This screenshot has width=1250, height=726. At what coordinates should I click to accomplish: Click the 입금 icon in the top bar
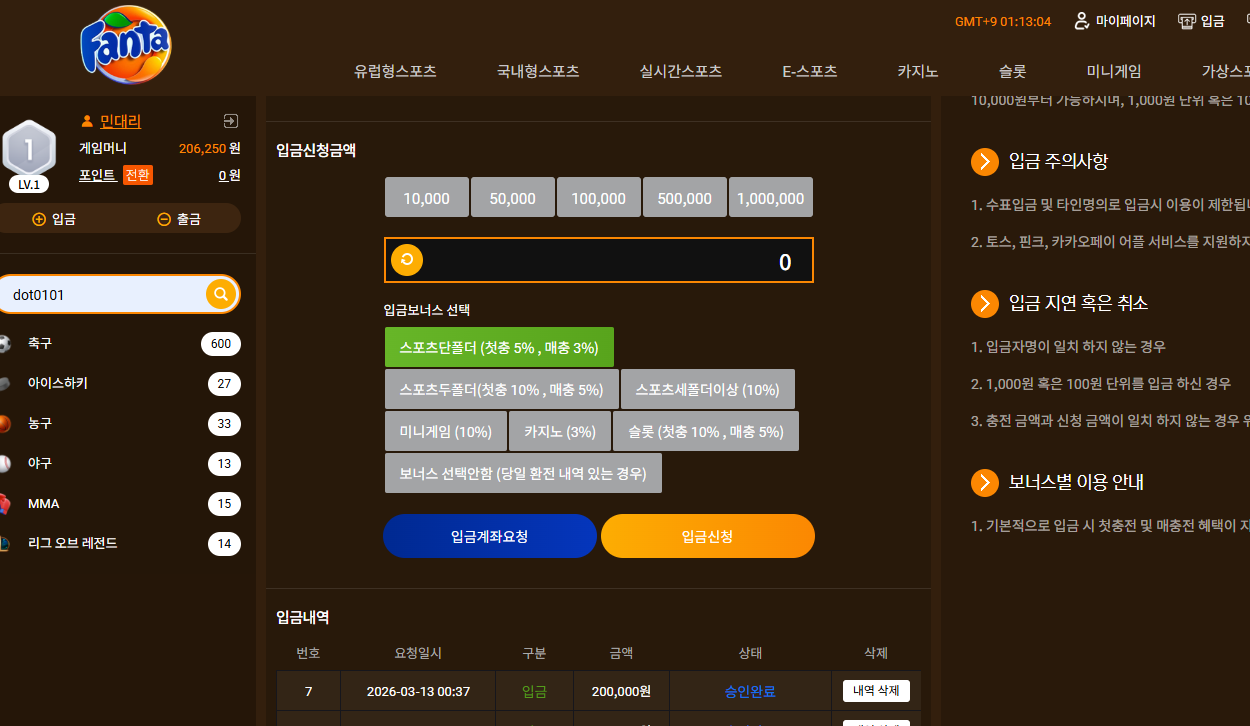(1187, 21)
